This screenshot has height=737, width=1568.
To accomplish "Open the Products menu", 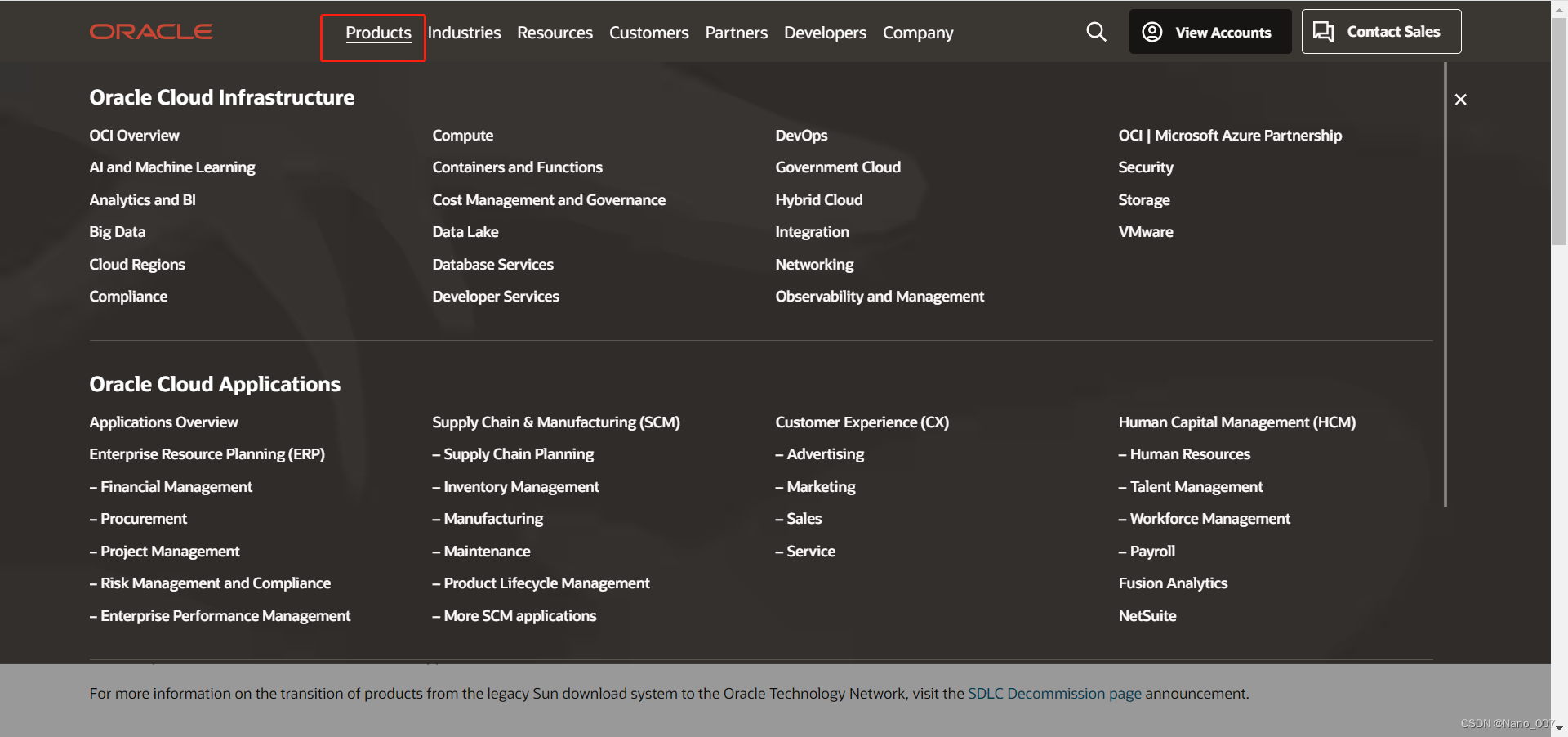I will tap(378, 33).
